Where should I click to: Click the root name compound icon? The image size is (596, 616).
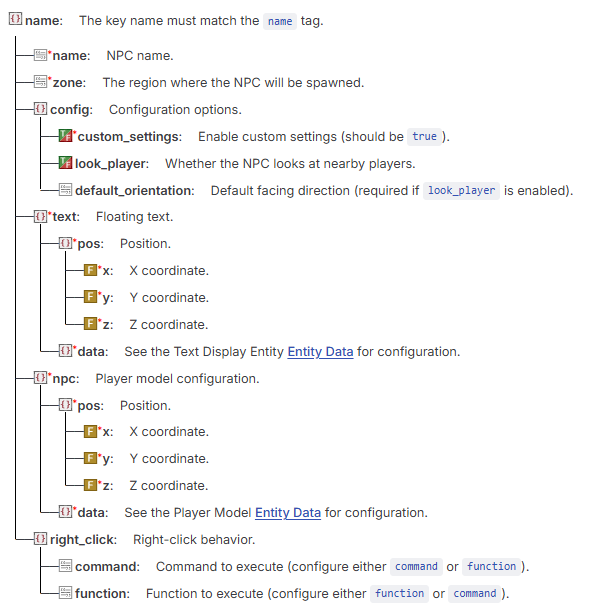pyautogui.click(x=15, y=19)
